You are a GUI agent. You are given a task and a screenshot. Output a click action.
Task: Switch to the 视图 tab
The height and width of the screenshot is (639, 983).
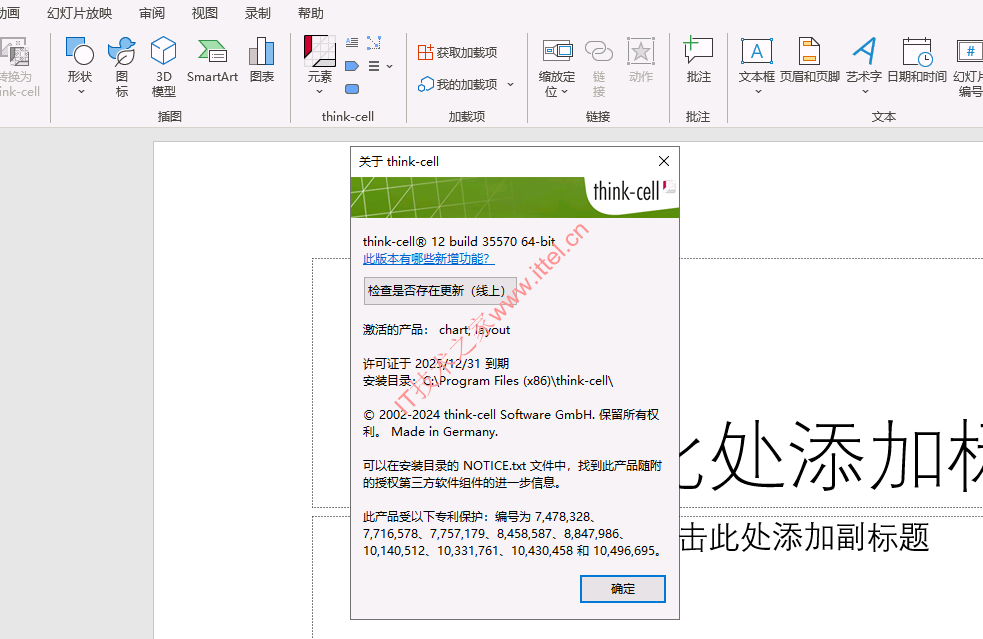[x=204, y=13]
